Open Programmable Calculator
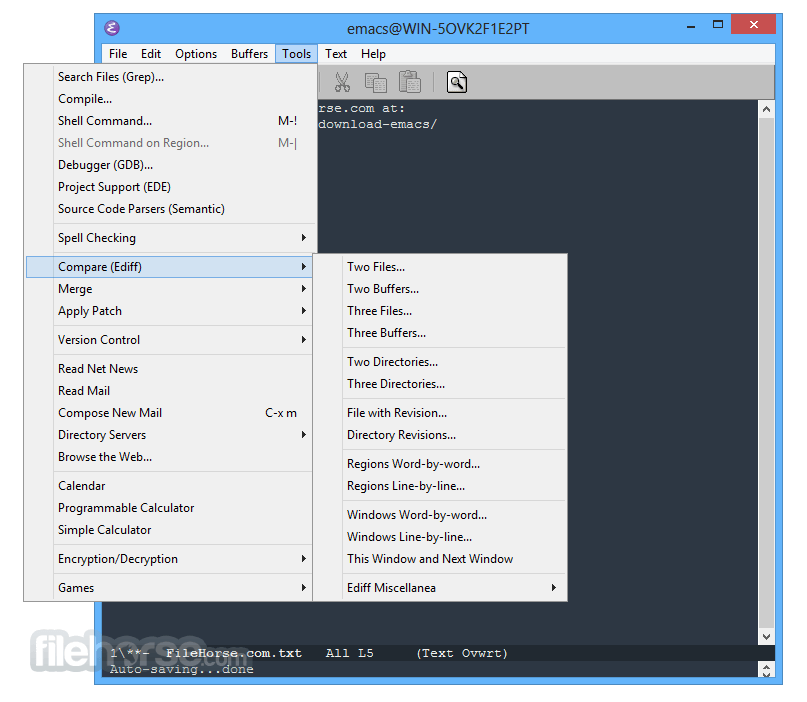 (x=170, y=508)
